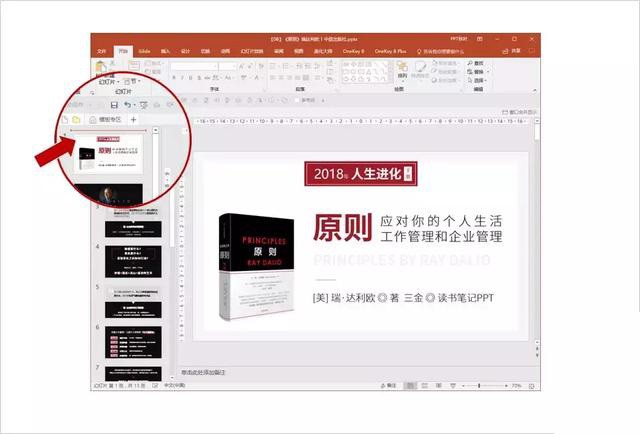The image size is (640, 434).
Task: Switch to the OneKey 8 Plus tab
Action: pos(390,51)
